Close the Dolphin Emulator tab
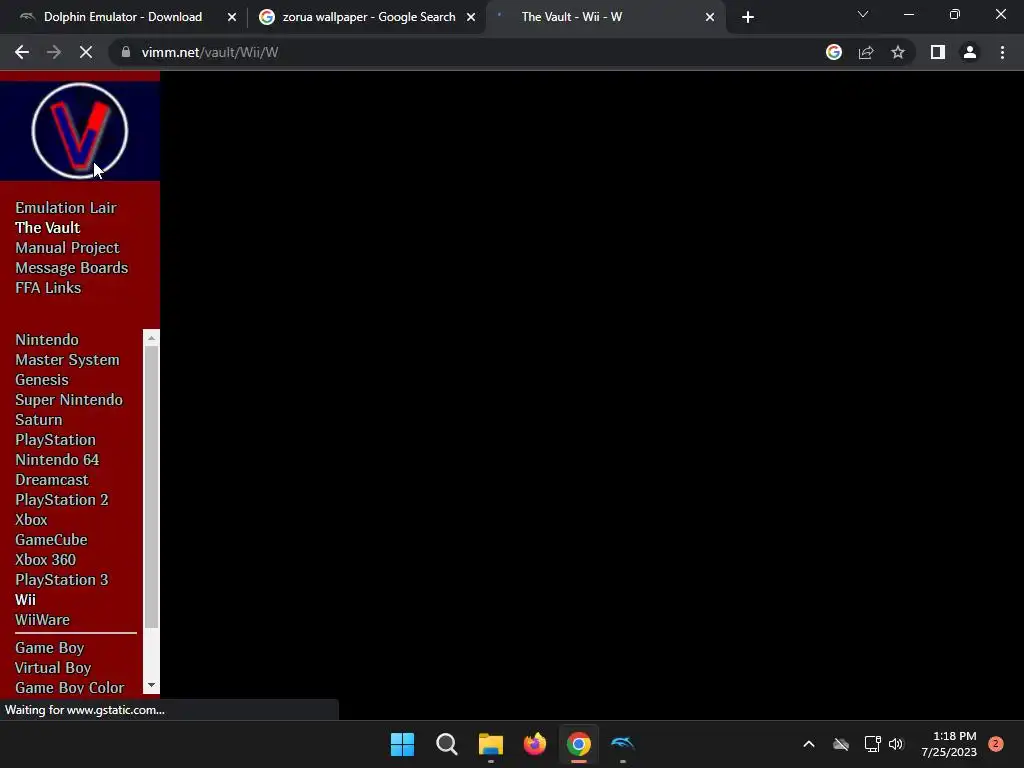The image size is (1024, 768). [x=232, y=17]
